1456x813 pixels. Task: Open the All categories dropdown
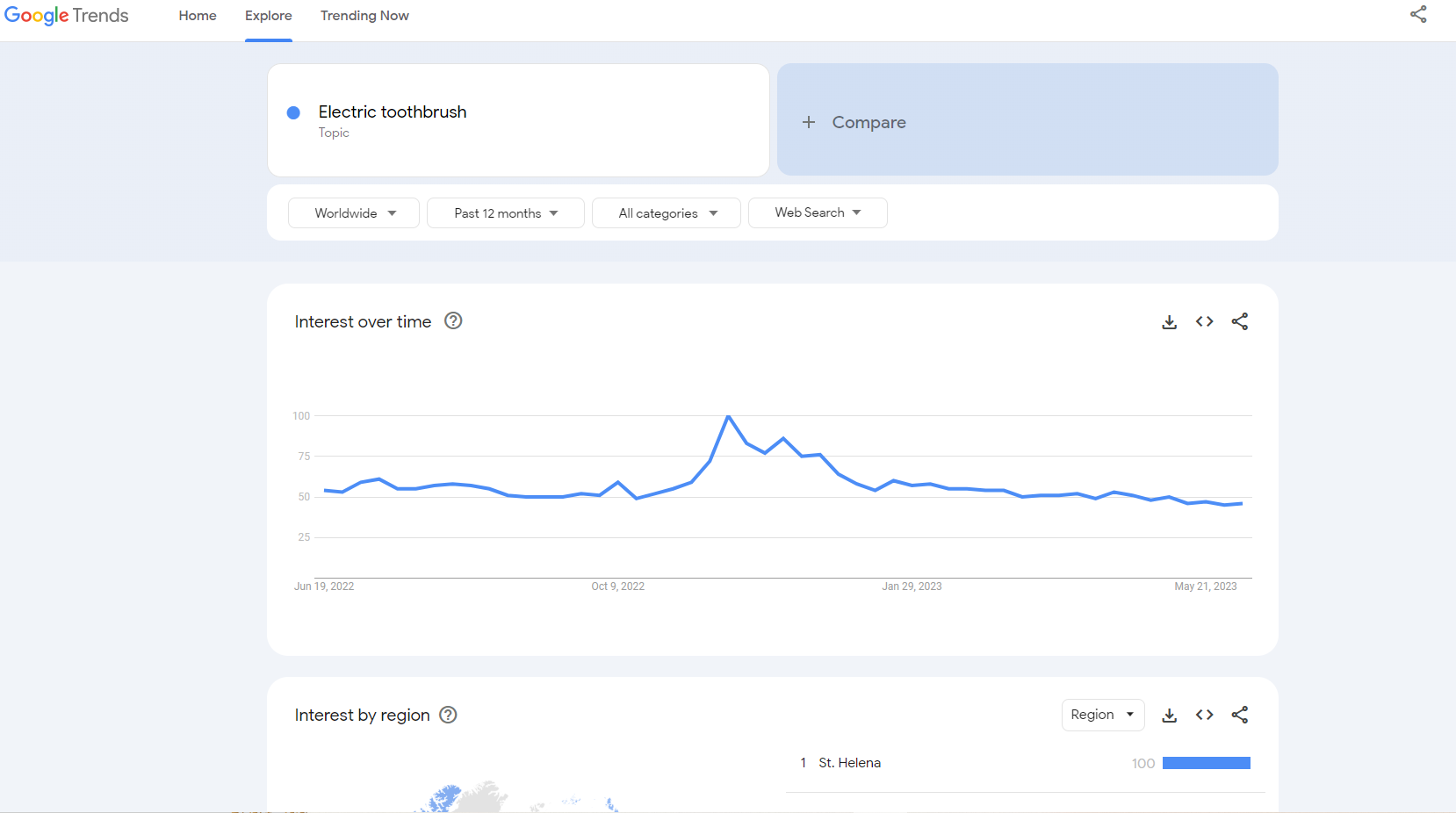click(667, 213)
